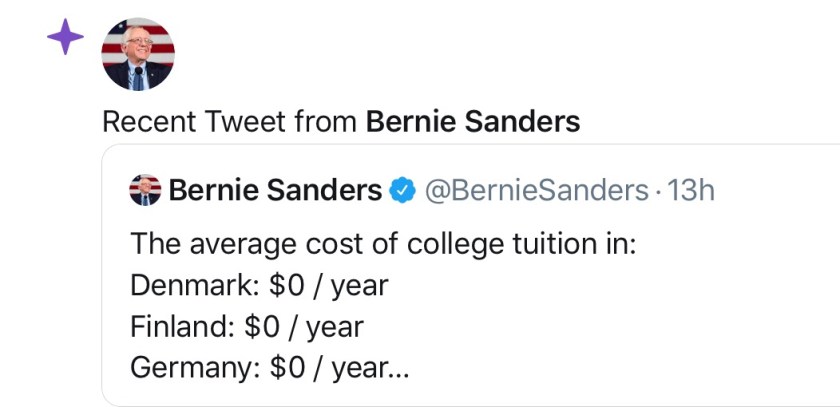The width and height of the screenshot is (840, 407).
Task: Open the tweet author name "Bernie Sanders" in the card
Action: point(275,190)
